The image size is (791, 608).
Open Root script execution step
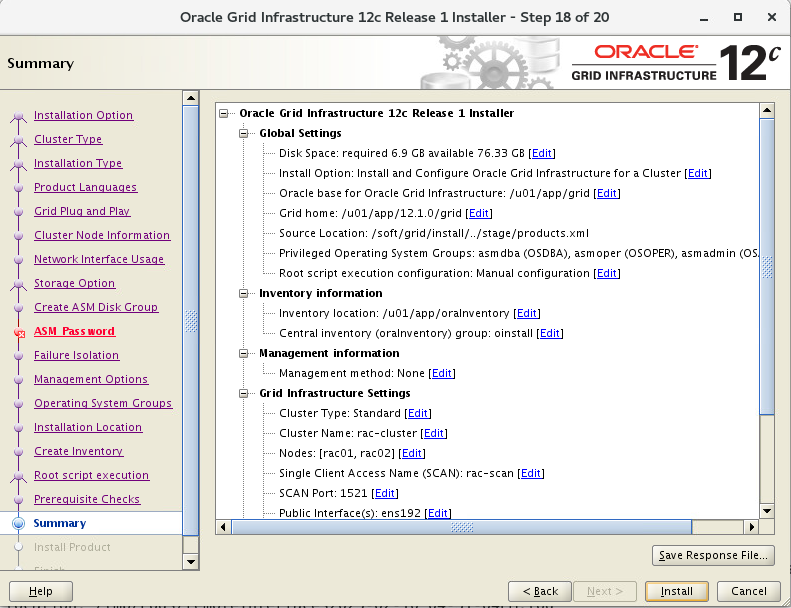[x=91, y=475]
